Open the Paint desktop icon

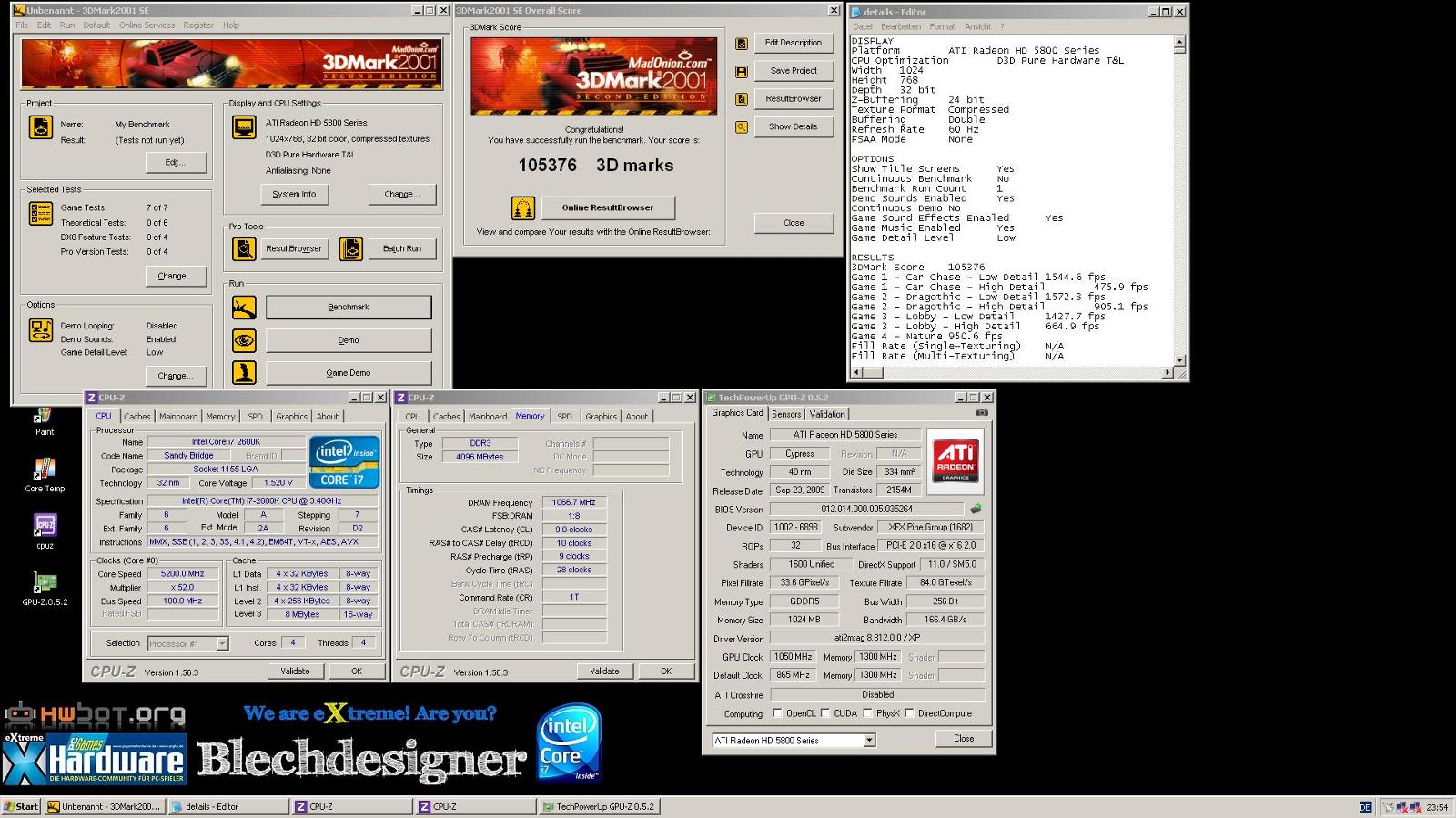tap(45, 422)
